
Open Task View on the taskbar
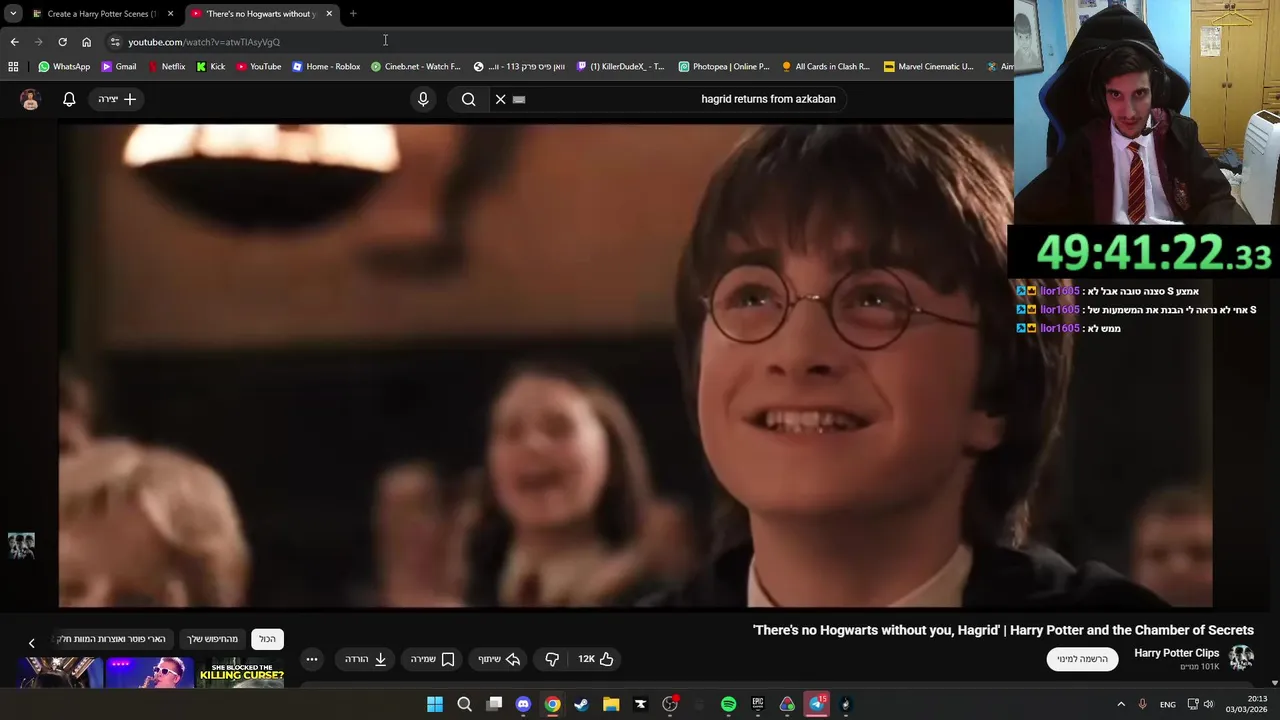(494, 704)
